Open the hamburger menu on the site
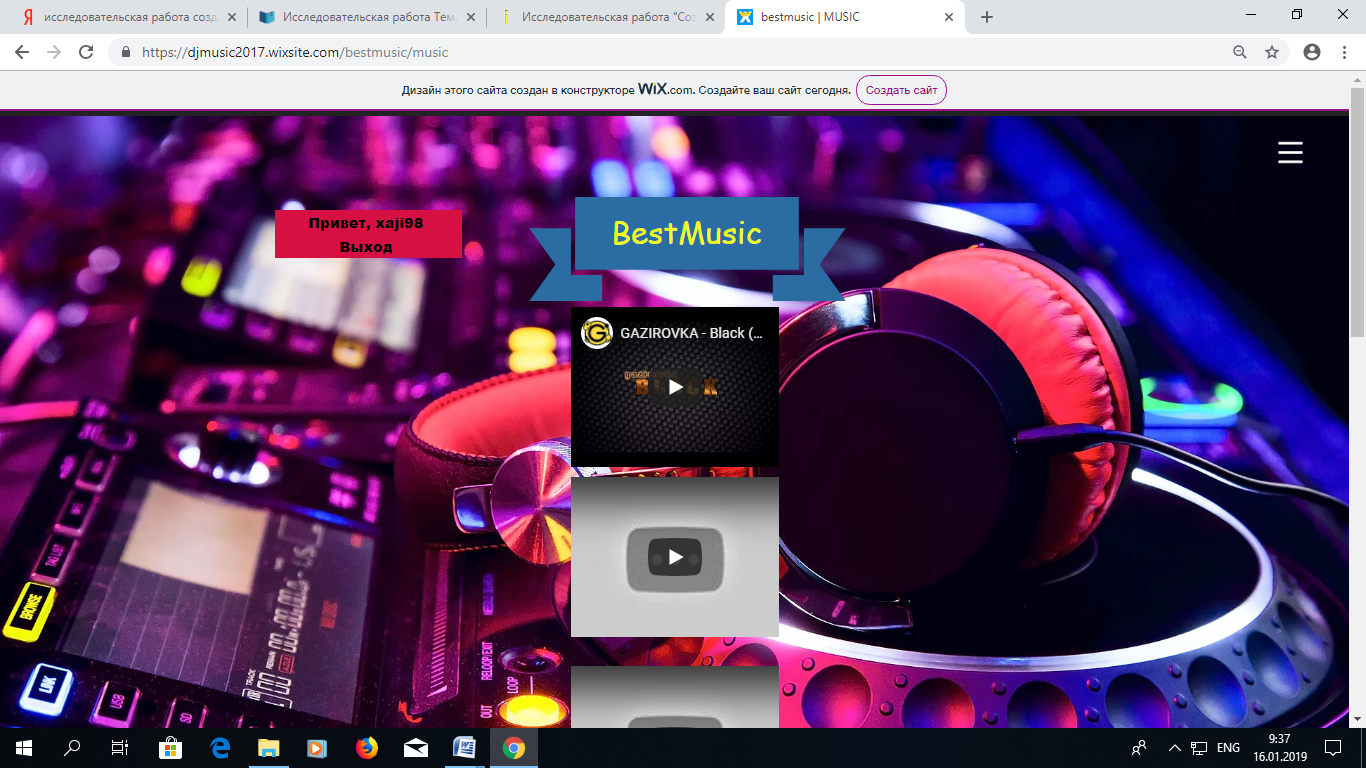Image resolution: width=1366 pixels, height=768 pixels. tap(1290, 152)
